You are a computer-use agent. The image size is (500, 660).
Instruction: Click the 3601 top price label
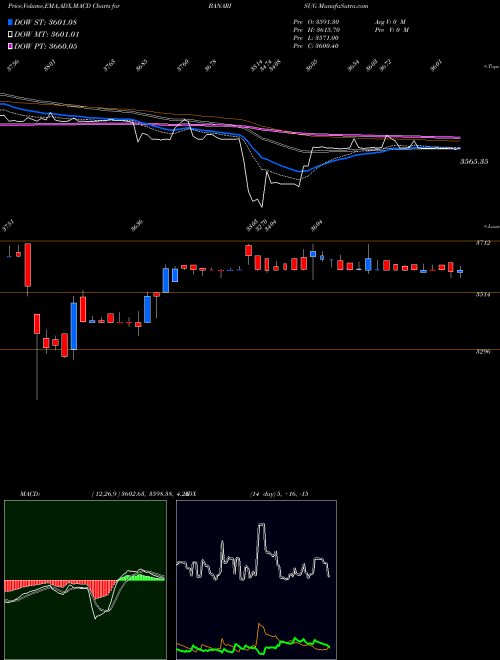[436, 65]
